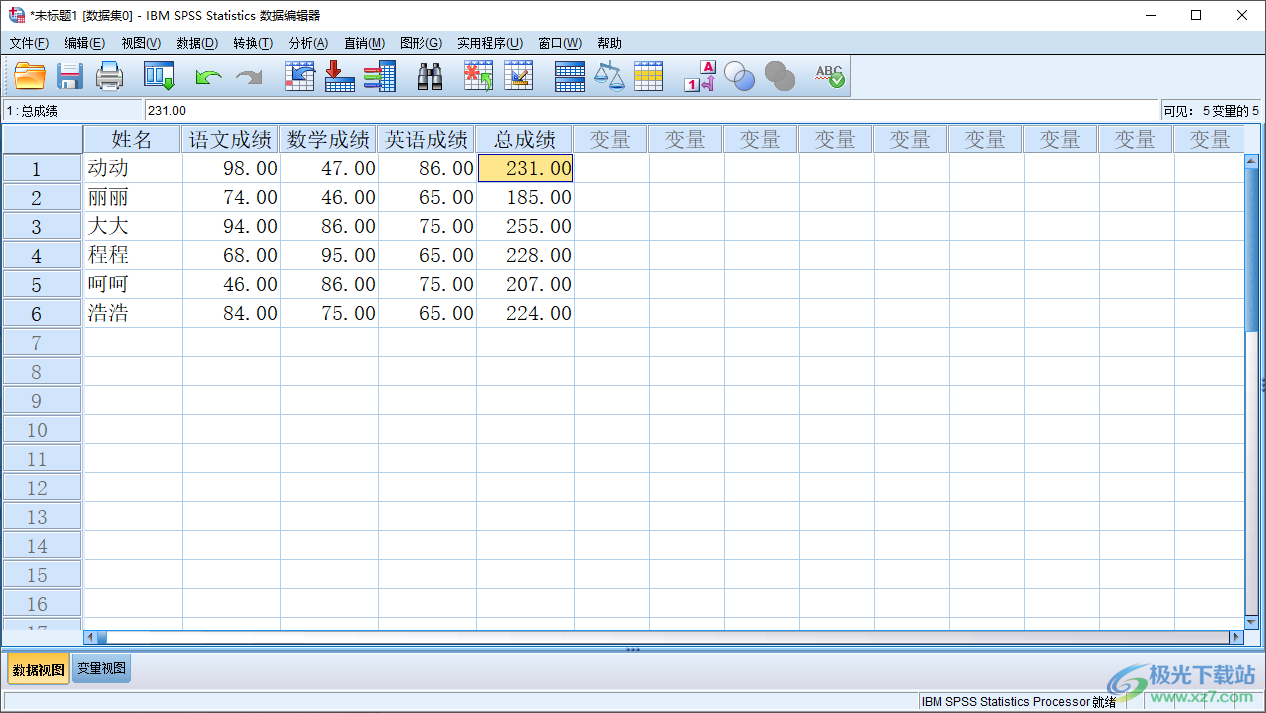Open the 窗口(W) menu
1266x713 pixels.
pyautogui.click(x=560, y=43)
